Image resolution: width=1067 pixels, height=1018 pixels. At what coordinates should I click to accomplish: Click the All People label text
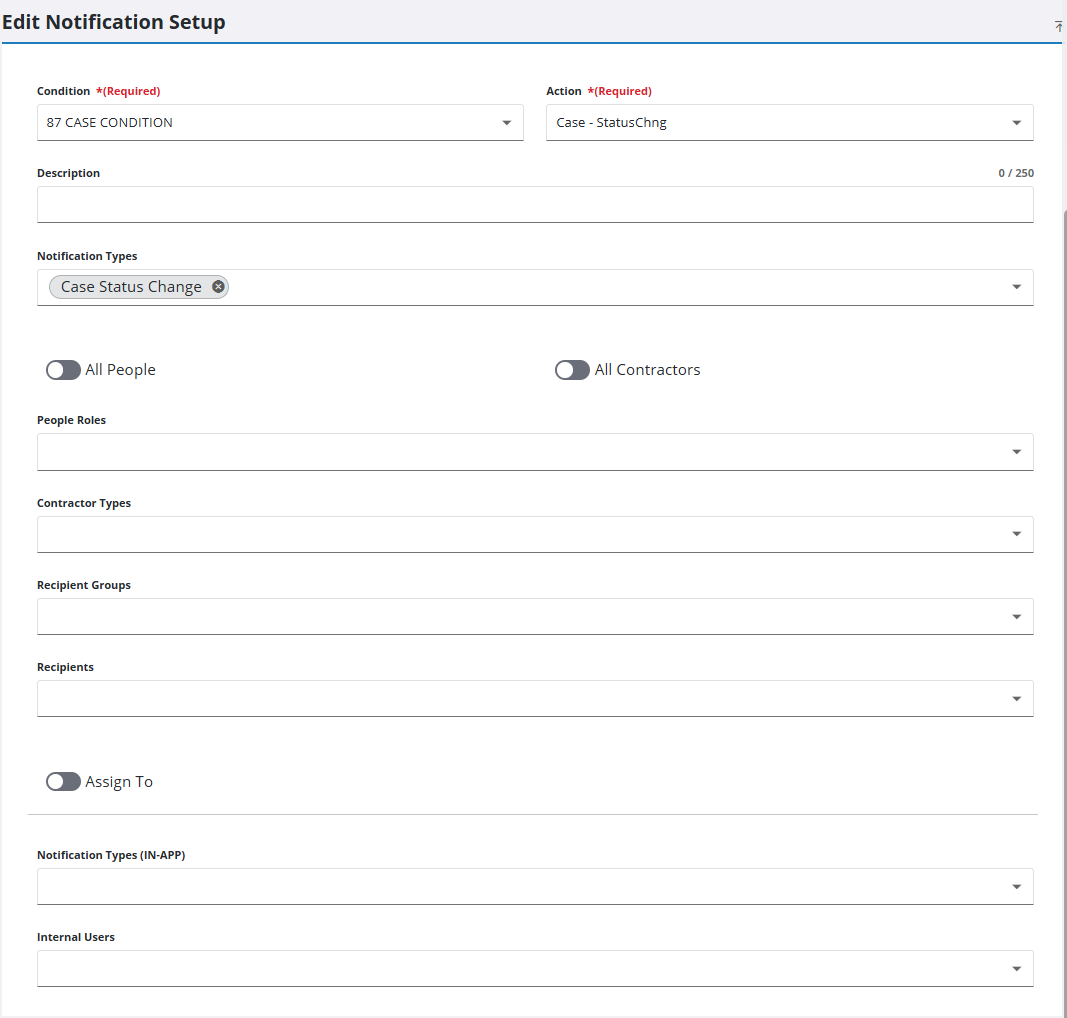pos(120,370)
